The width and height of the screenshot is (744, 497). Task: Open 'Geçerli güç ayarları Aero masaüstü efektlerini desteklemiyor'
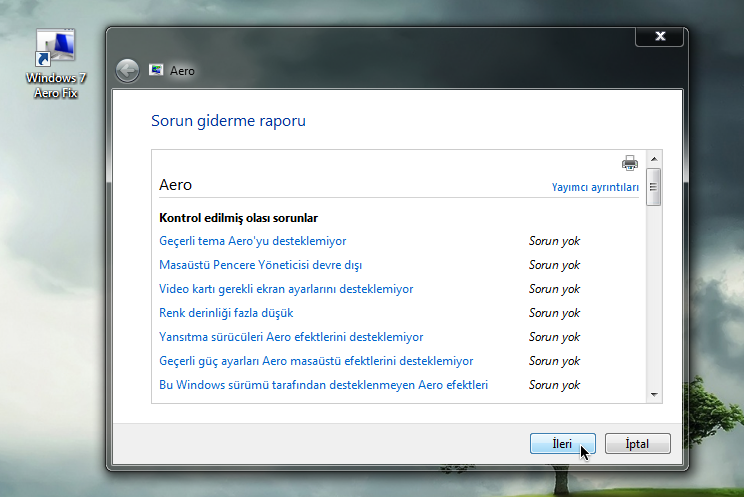coord(316,361)
